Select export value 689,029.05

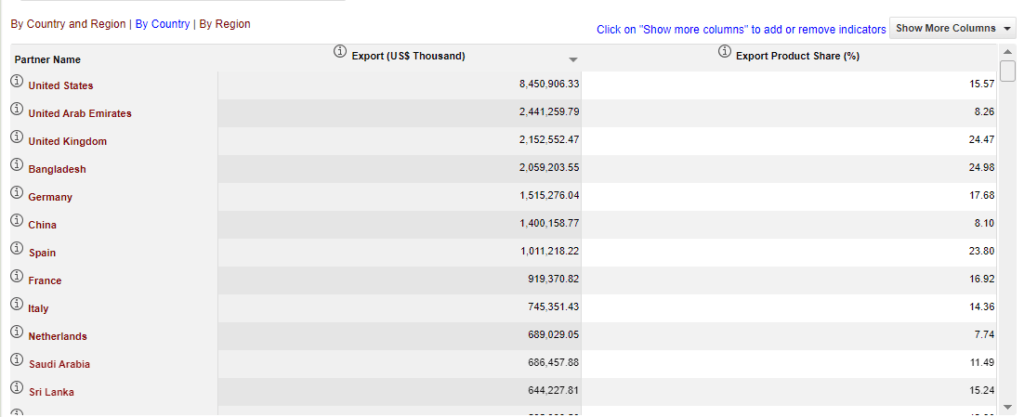(x=553, y=335)
